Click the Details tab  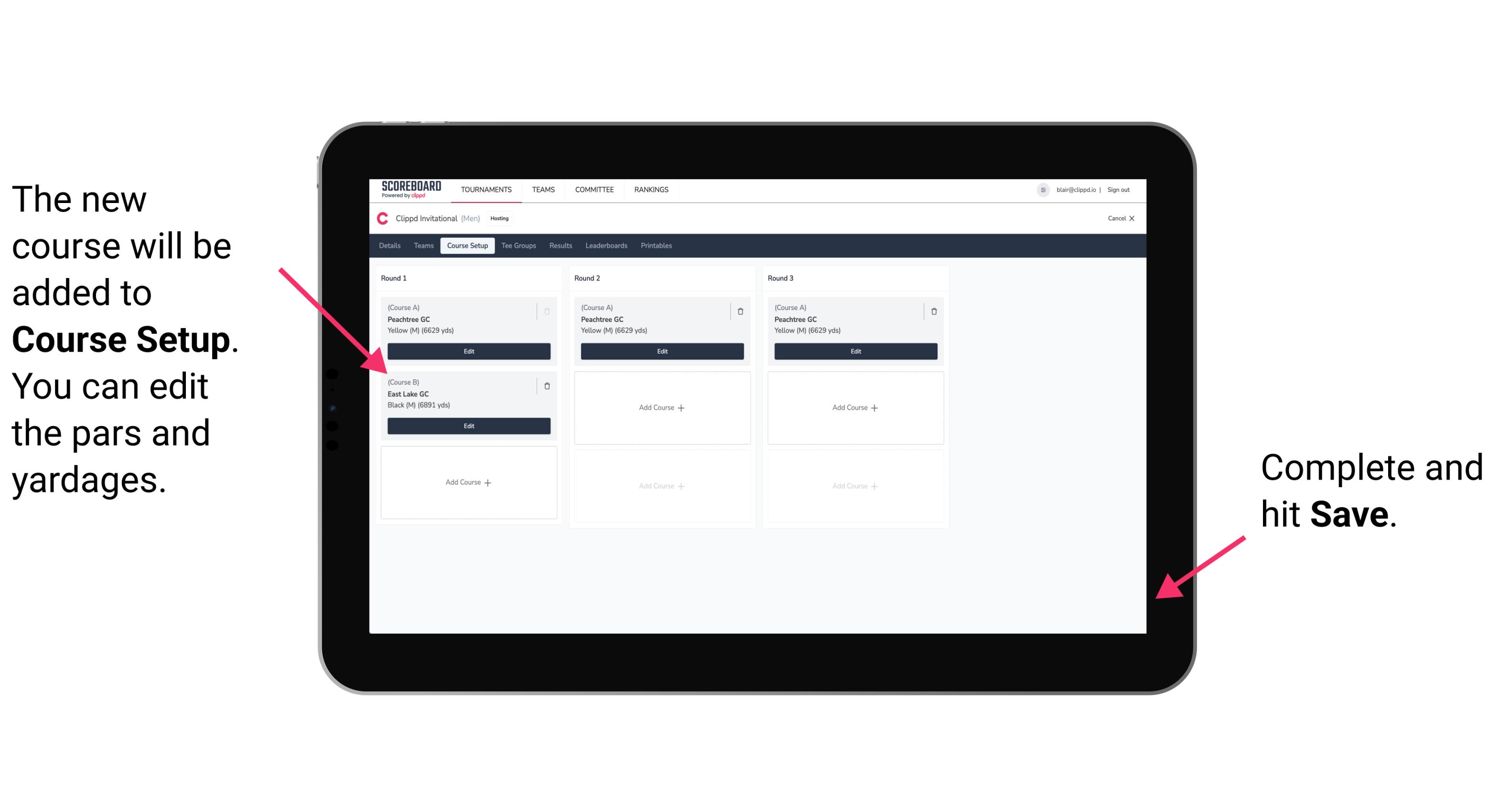[x=390, y=247]
